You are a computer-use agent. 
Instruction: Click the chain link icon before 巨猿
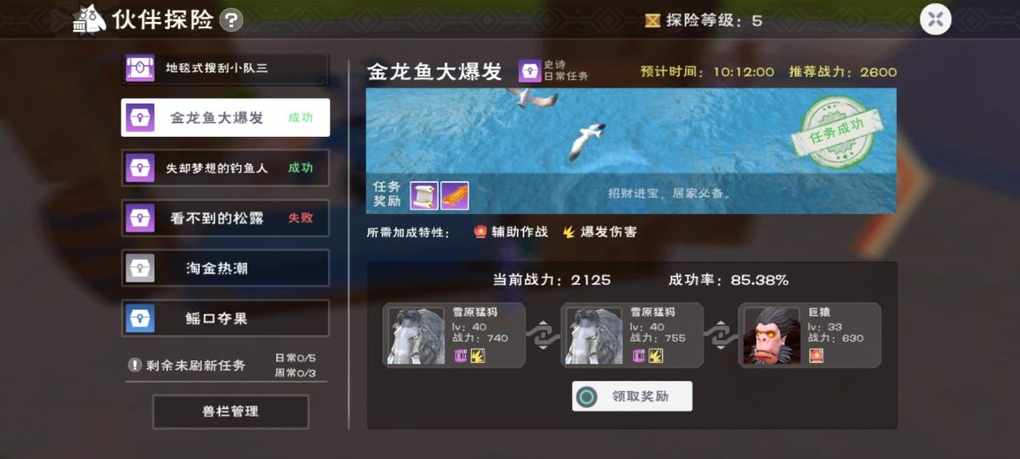720,335
